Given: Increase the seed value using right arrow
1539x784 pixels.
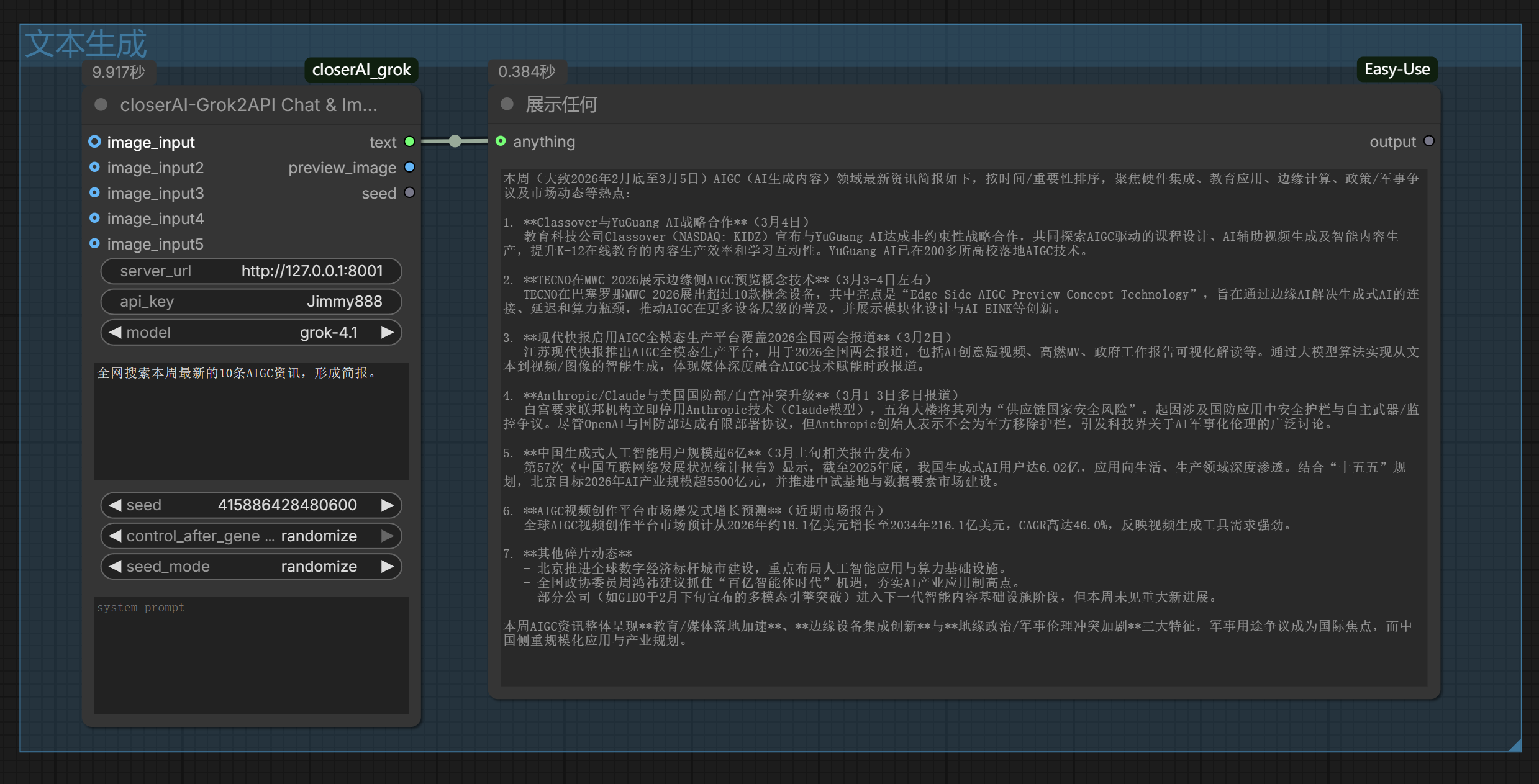Looking at the screenshot, I should (x=387, y=505).
